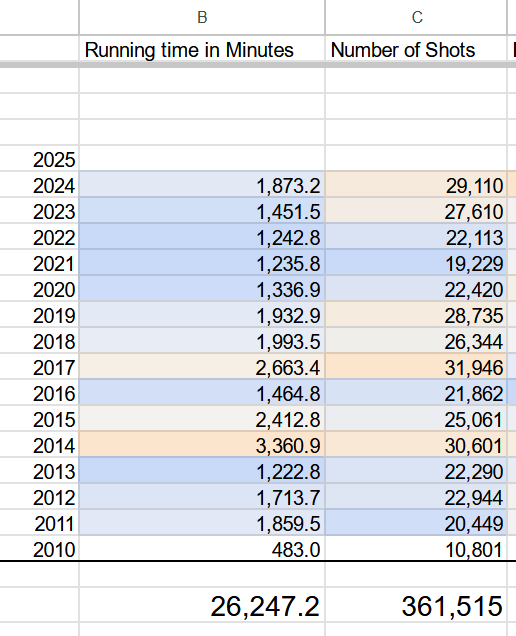Select the year 2024 cell
516x636 pixels.
click(x=39, y=185)
